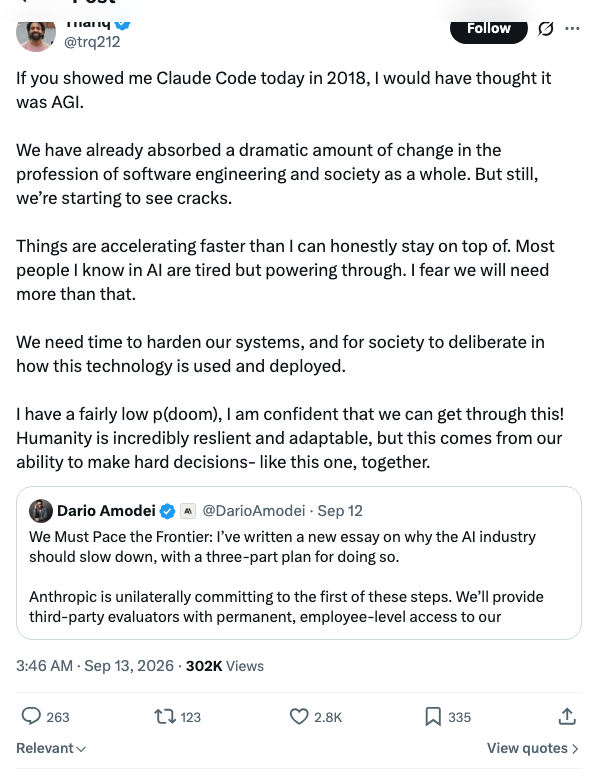The image size is (598, 769).
Task: Click the 3:46 AM Sep 13, 2026 timestamp
Action: [95, 666]
